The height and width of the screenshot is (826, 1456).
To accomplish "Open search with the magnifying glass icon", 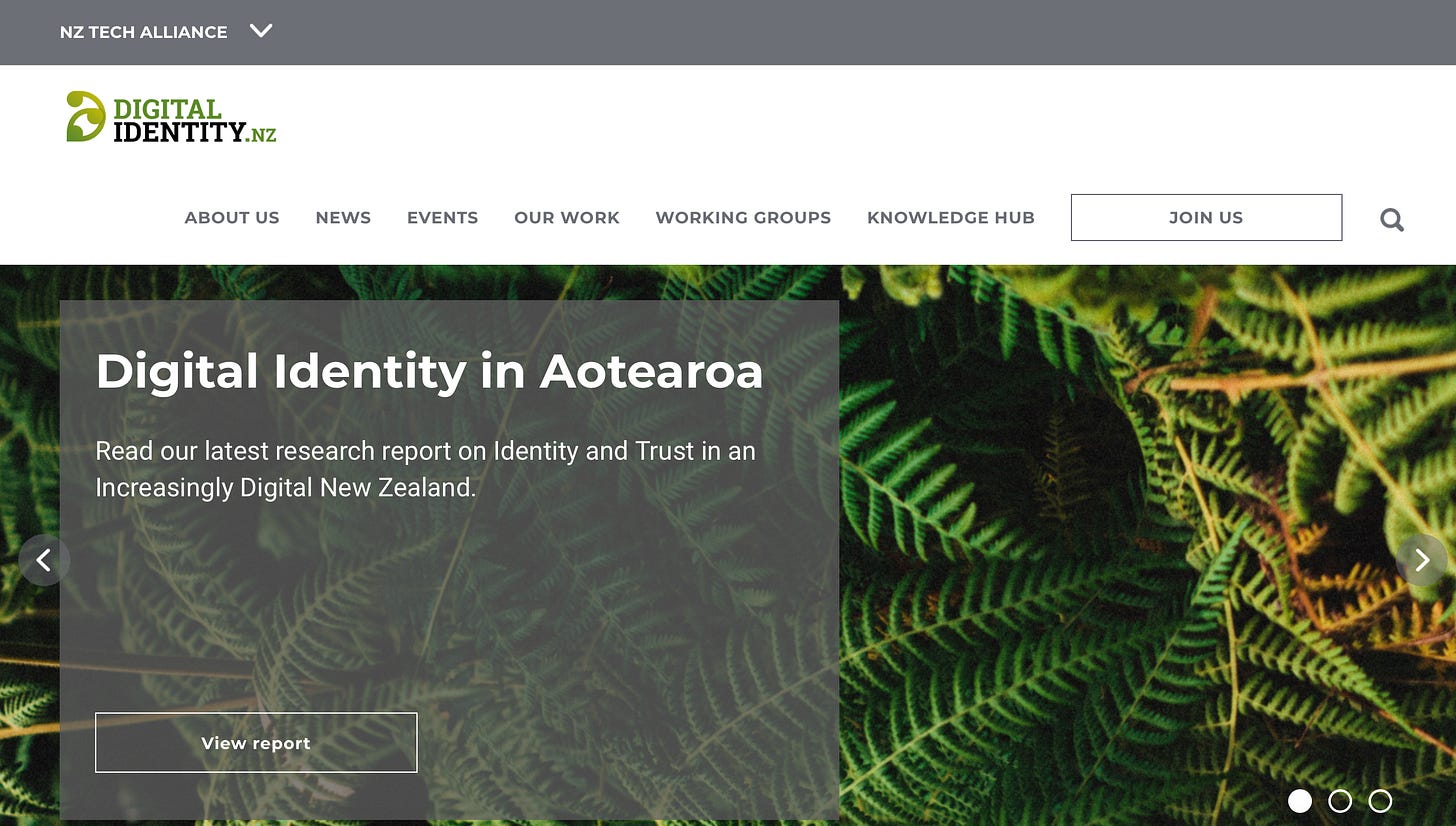I will [1392, 219].
